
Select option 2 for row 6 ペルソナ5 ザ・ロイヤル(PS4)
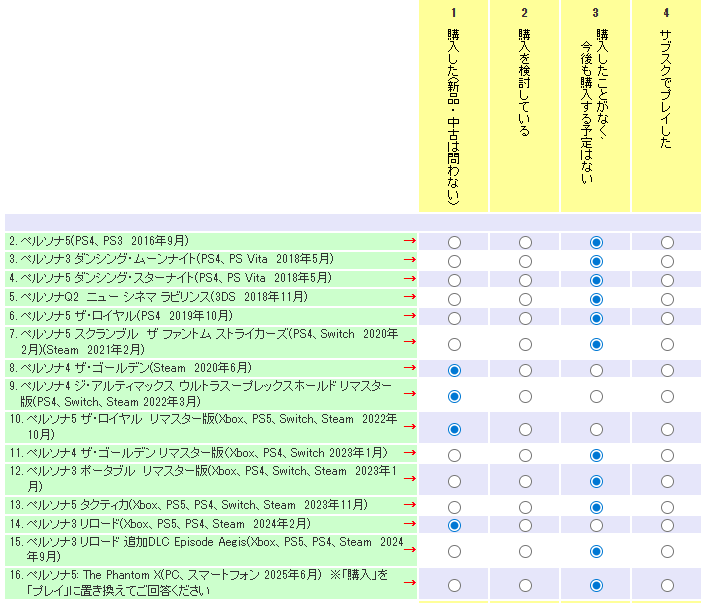click(525, 318)
